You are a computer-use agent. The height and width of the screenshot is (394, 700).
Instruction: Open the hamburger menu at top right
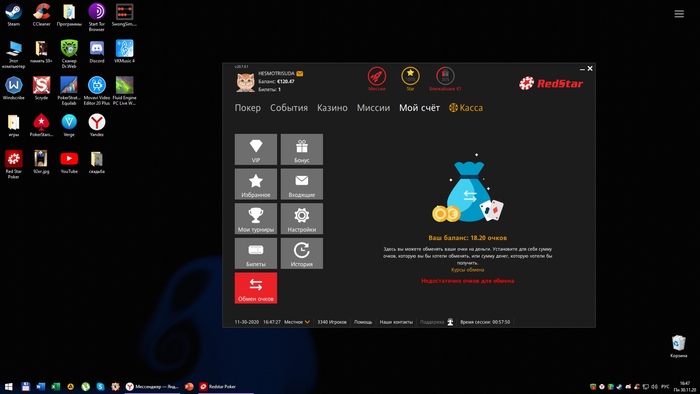coord(679,14)
